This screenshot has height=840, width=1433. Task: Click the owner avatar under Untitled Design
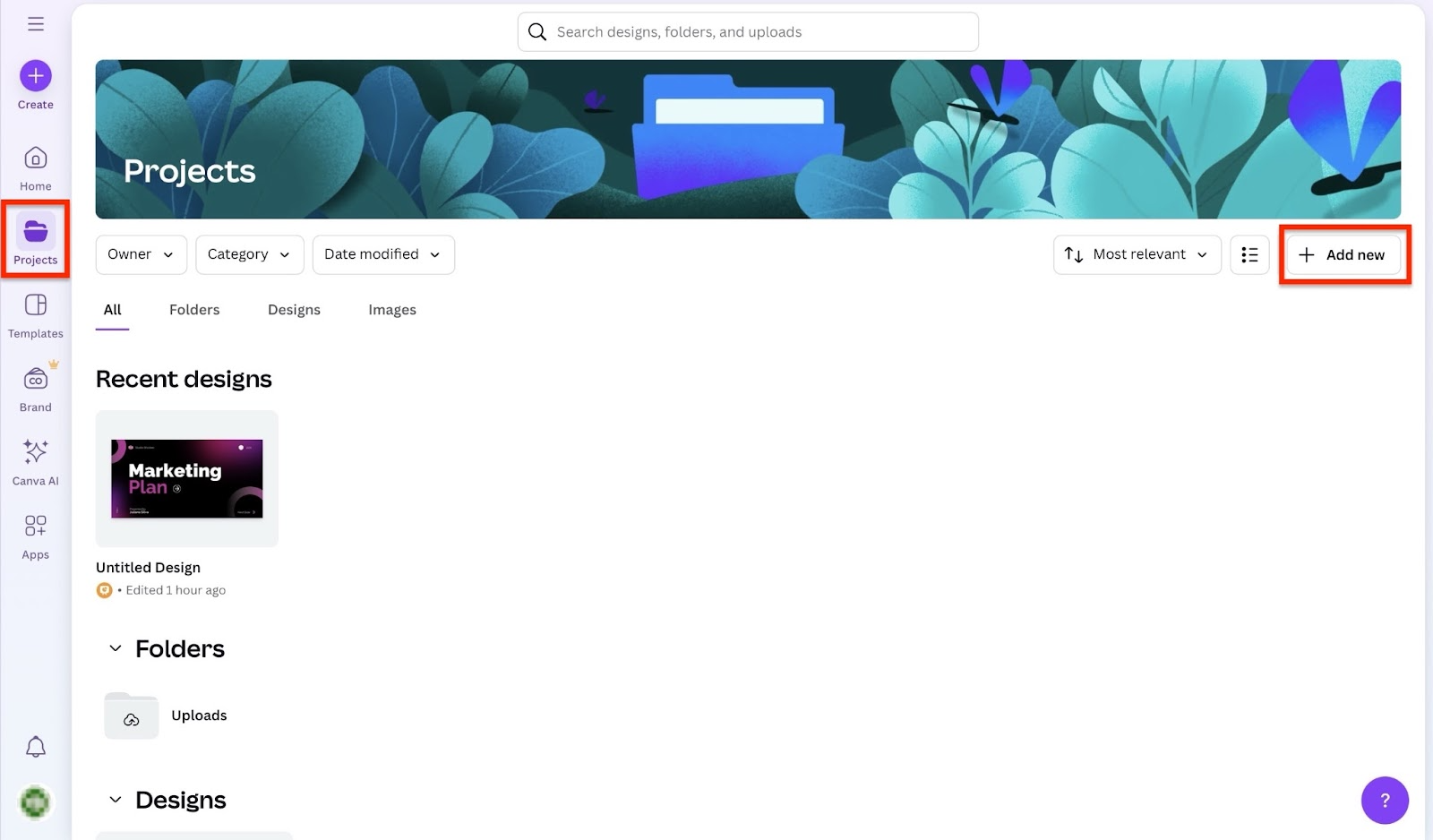point(105,590)
